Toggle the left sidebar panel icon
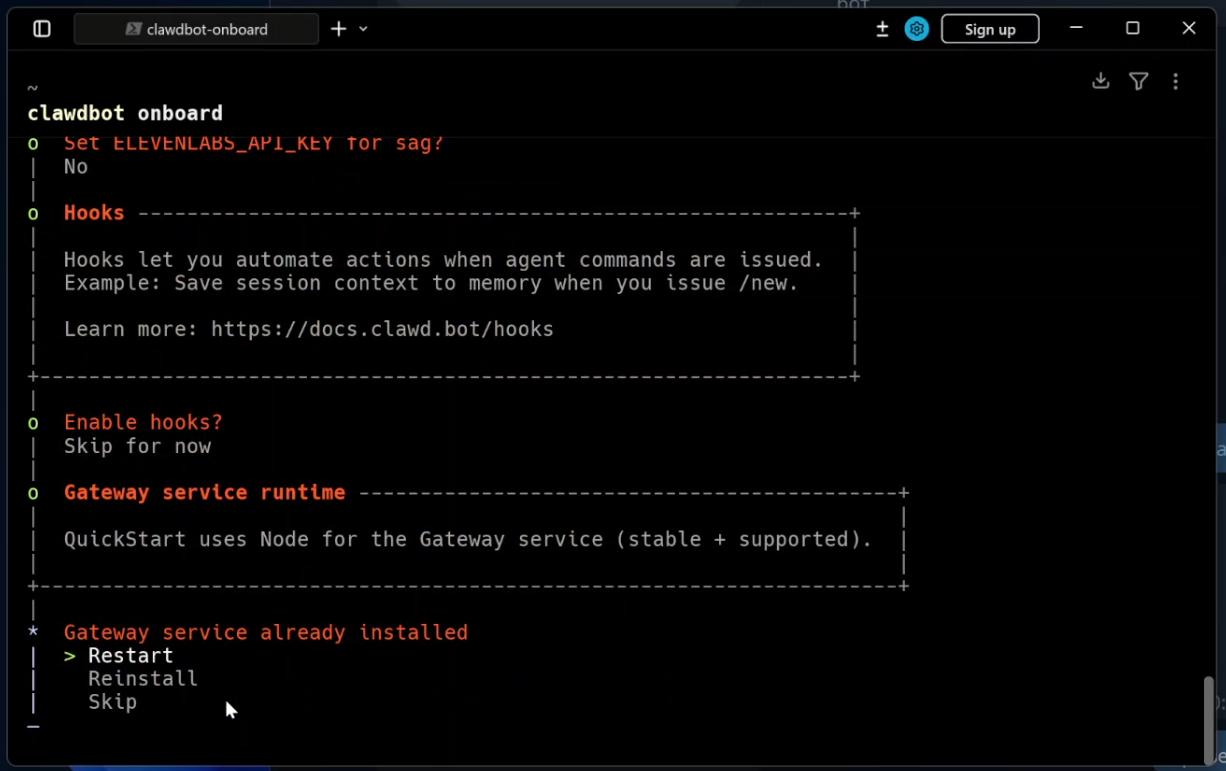1226x771 pixels. point(42,29)
